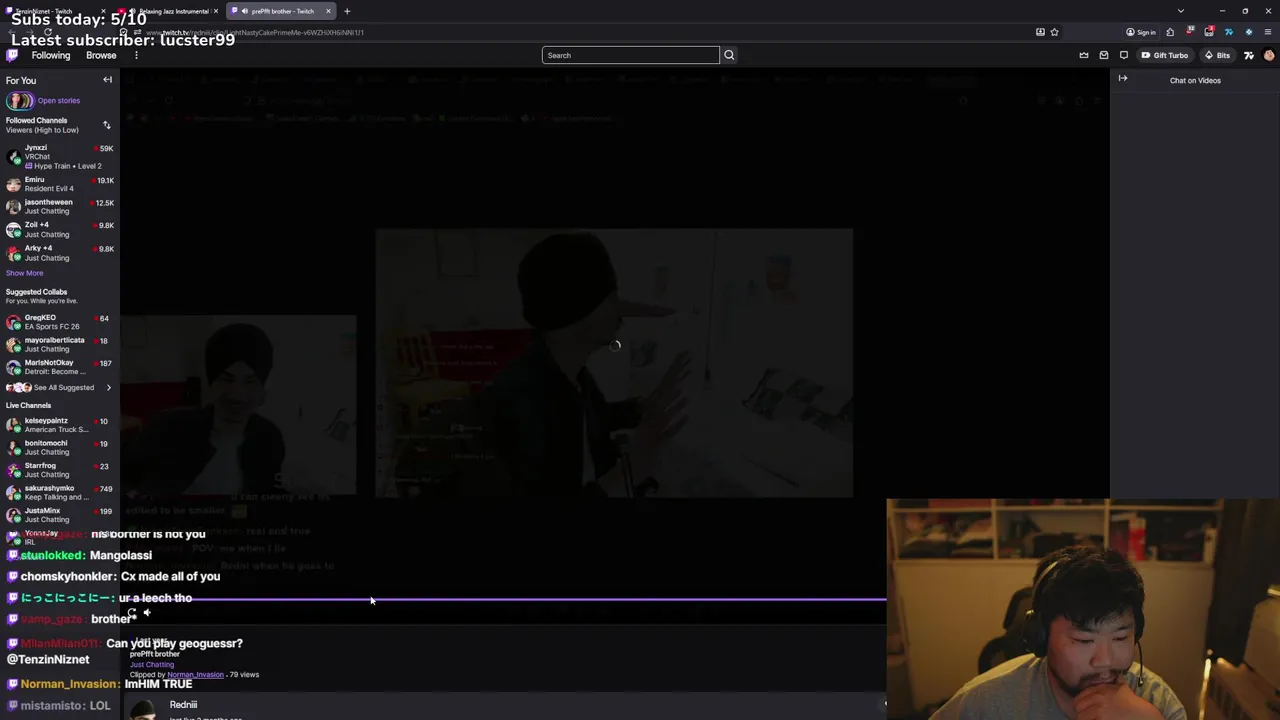Open 7TV extension in browser toolbar
1280x720 pixels.
coord(1229,32)
